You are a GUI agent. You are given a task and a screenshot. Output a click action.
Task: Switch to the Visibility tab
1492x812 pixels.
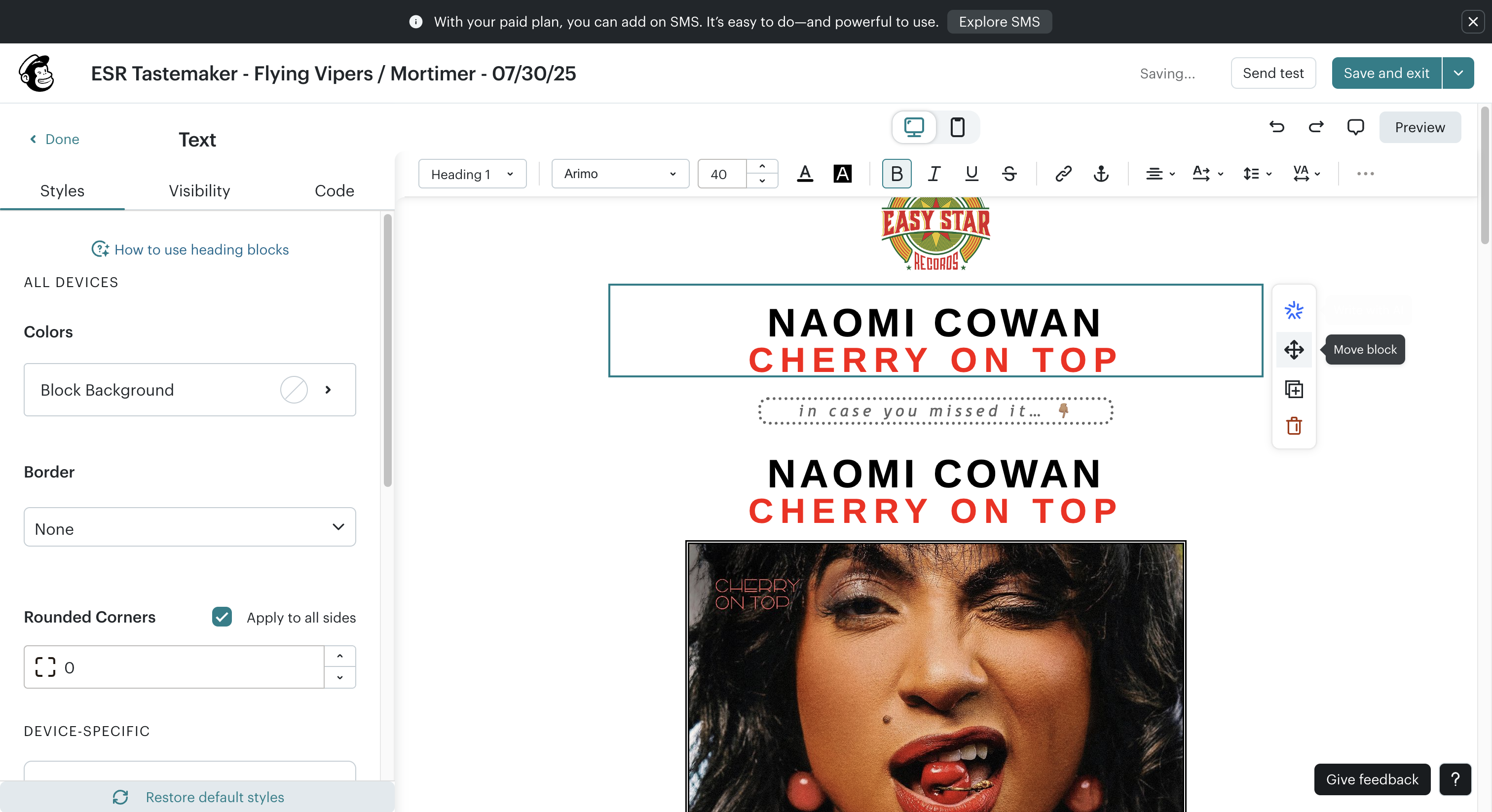pyautogui.click(x=199, y=190)
